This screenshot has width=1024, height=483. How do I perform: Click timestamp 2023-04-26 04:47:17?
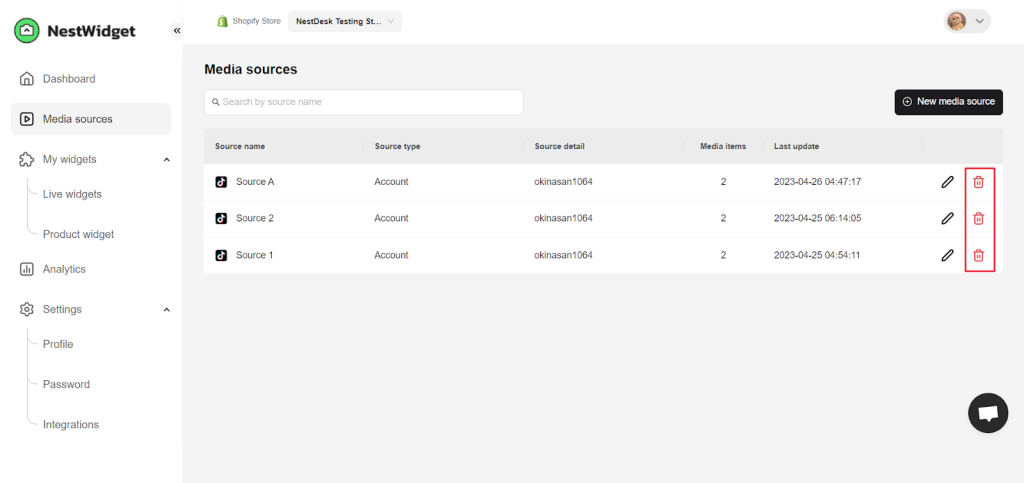[818, 182]
